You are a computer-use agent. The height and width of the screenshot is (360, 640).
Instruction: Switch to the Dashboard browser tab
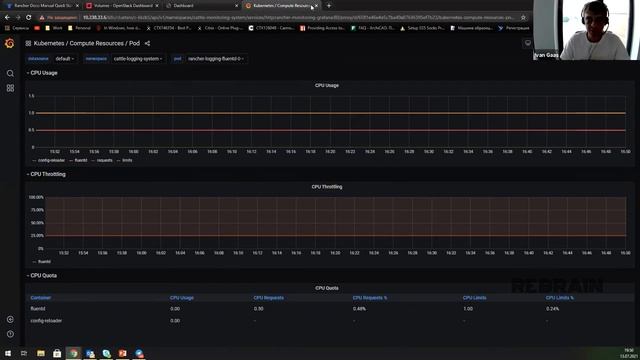click(x=202, y=6)
